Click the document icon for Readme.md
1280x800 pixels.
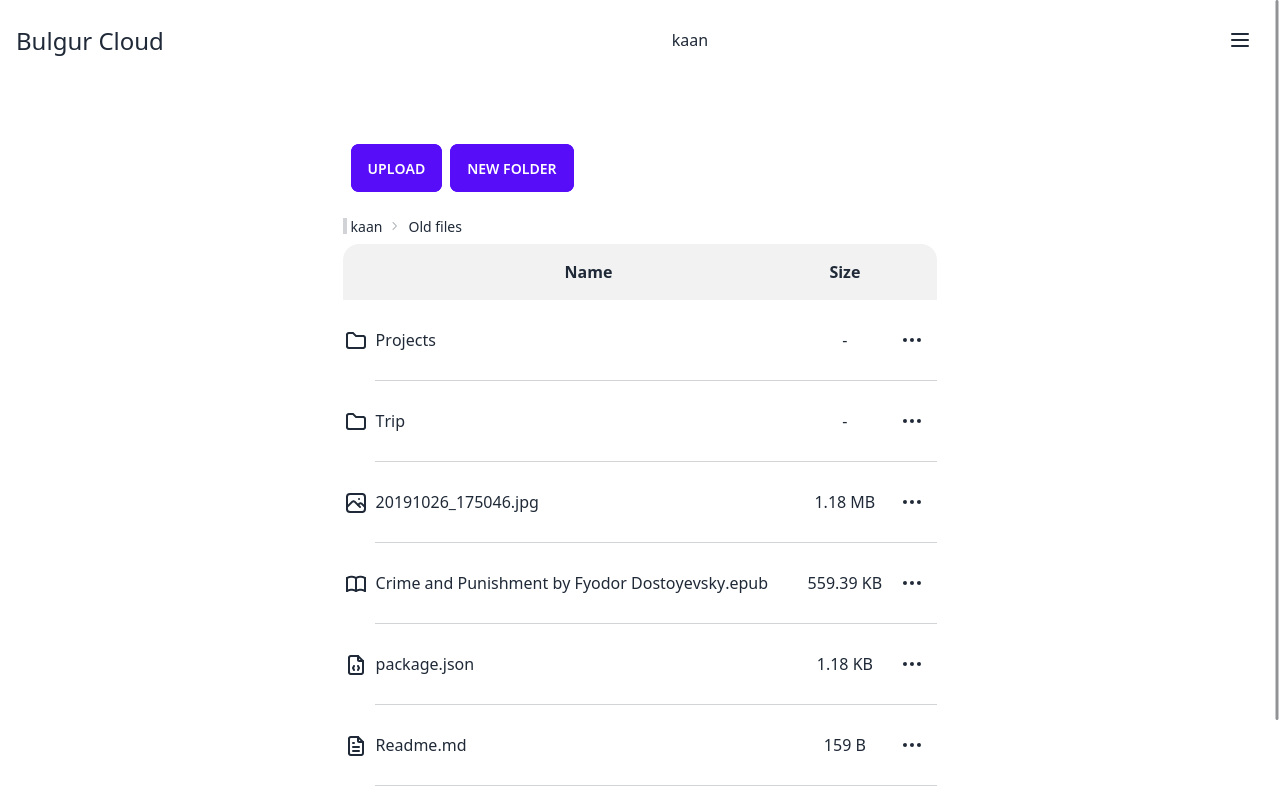click(x=356, y=746)
